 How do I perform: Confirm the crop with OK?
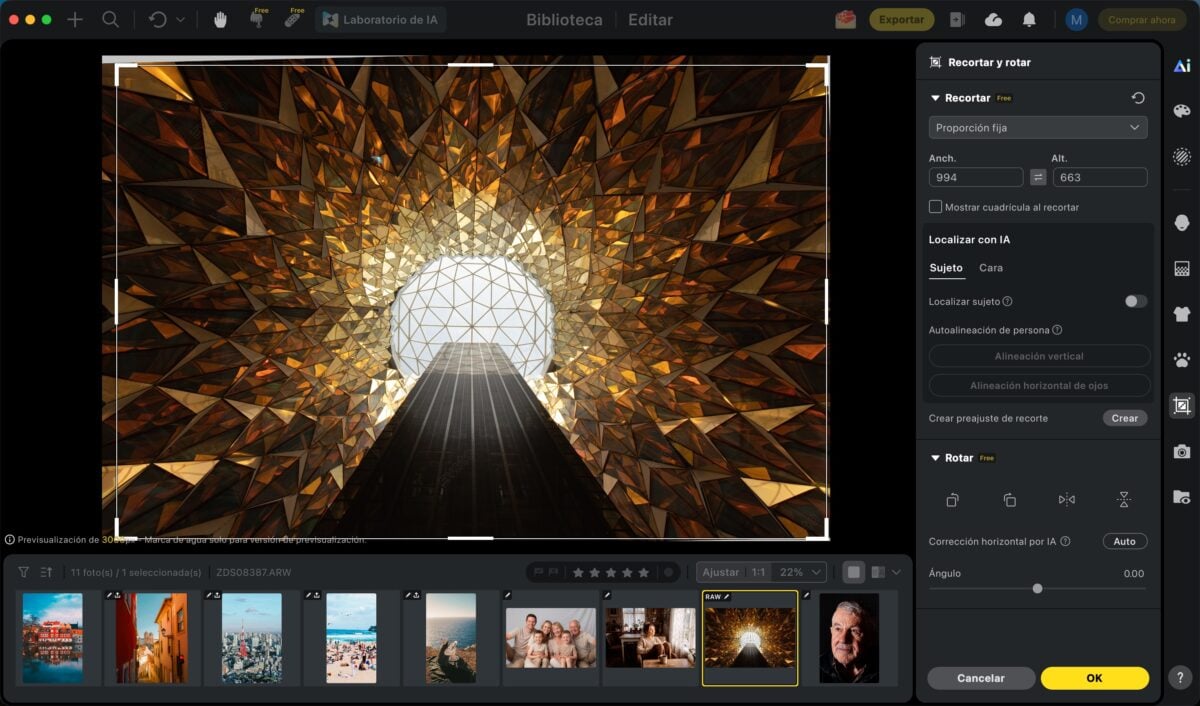coord(1094,678)
